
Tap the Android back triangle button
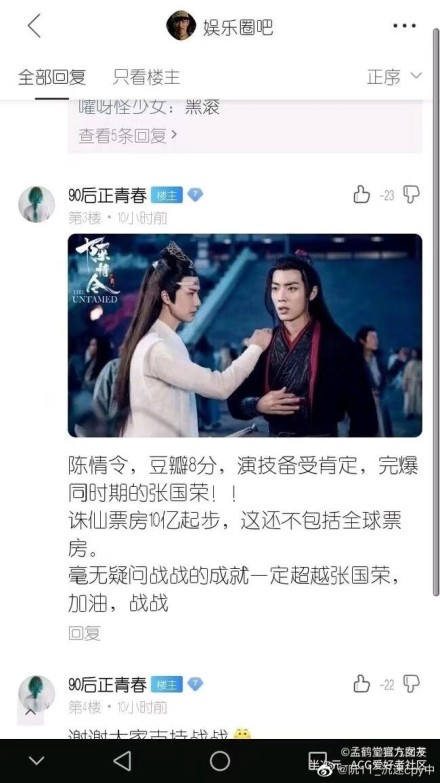pyautogui.click(x=122, y=761)
